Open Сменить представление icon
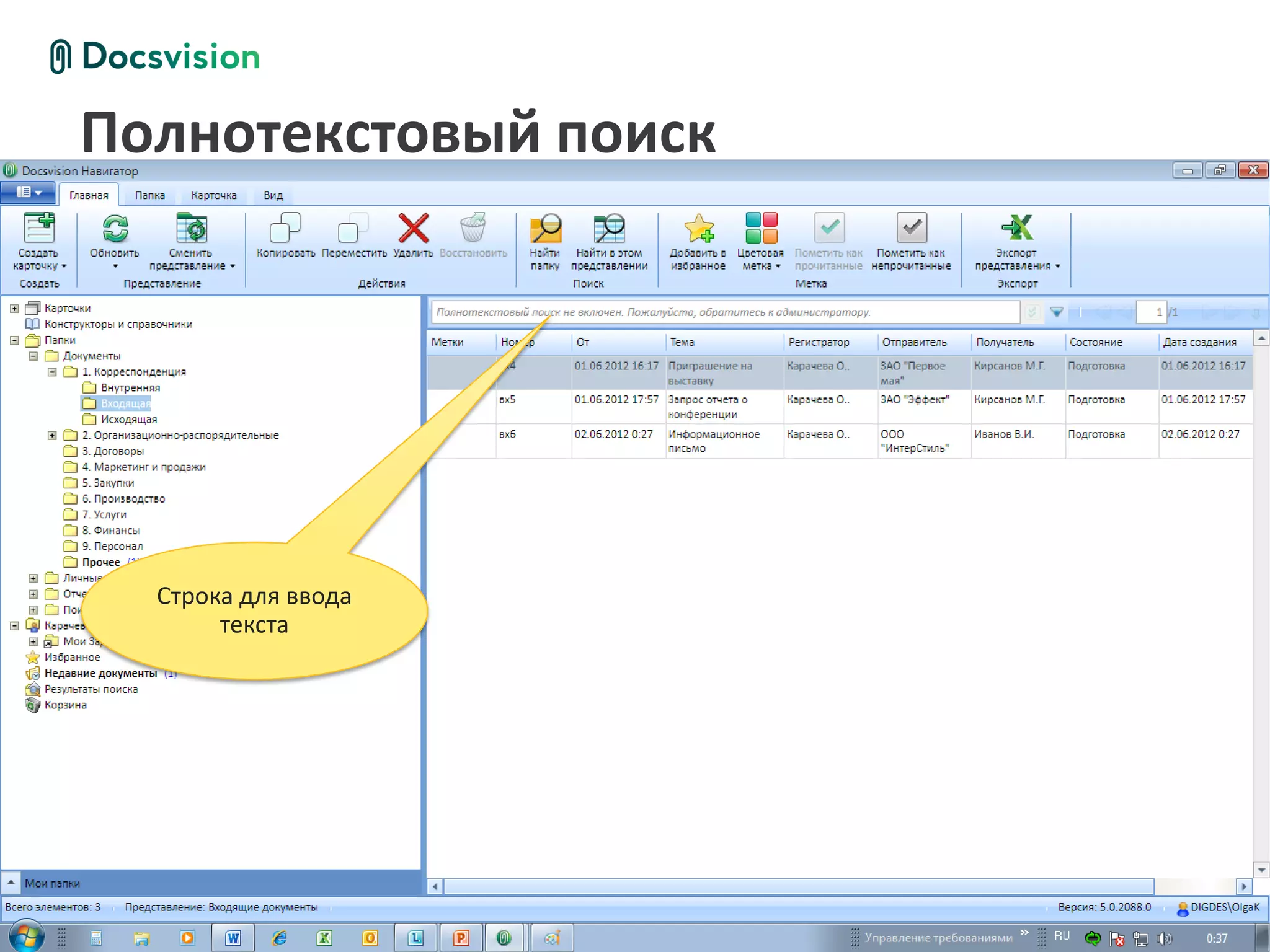The height and width of the screenshot is (952, 1270). click(x=192, y=227)
